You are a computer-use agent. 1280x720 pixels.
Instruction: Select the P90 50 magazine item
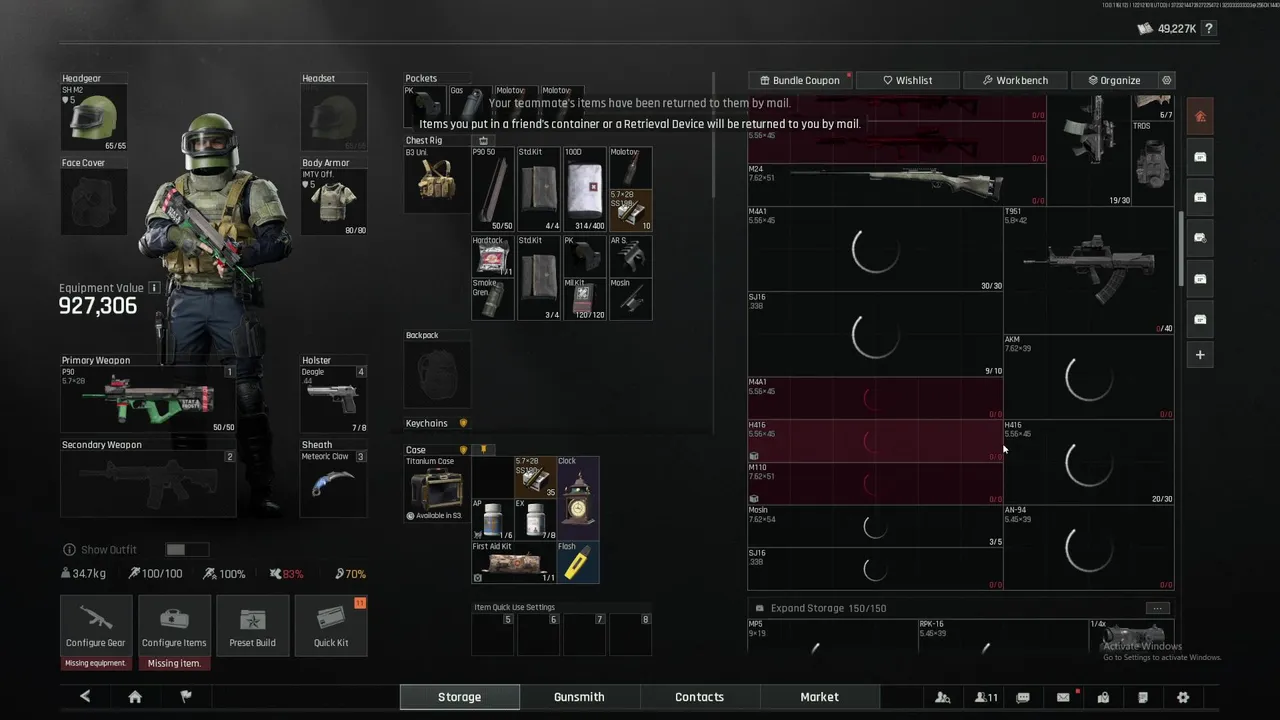[x=493, y=189]
